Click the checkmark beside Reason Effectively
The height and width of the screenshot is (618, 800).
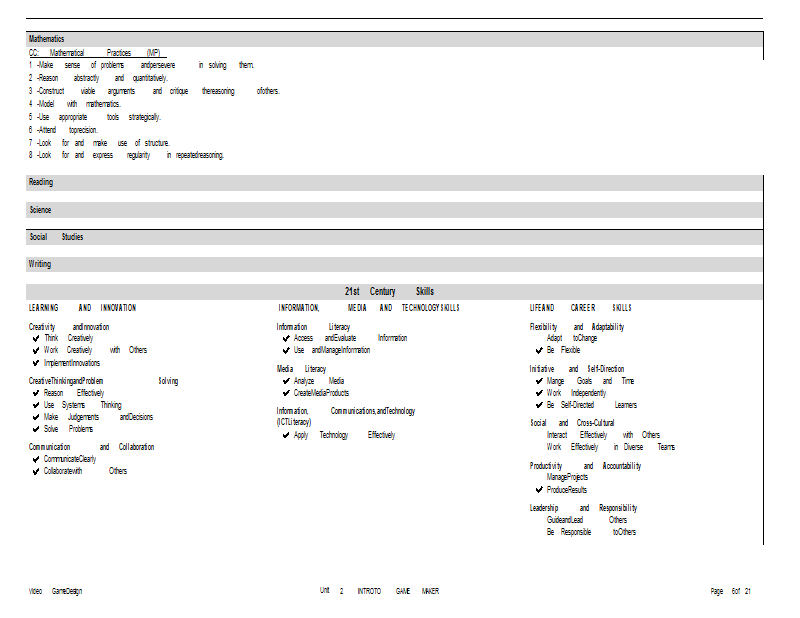coord(36,393)
